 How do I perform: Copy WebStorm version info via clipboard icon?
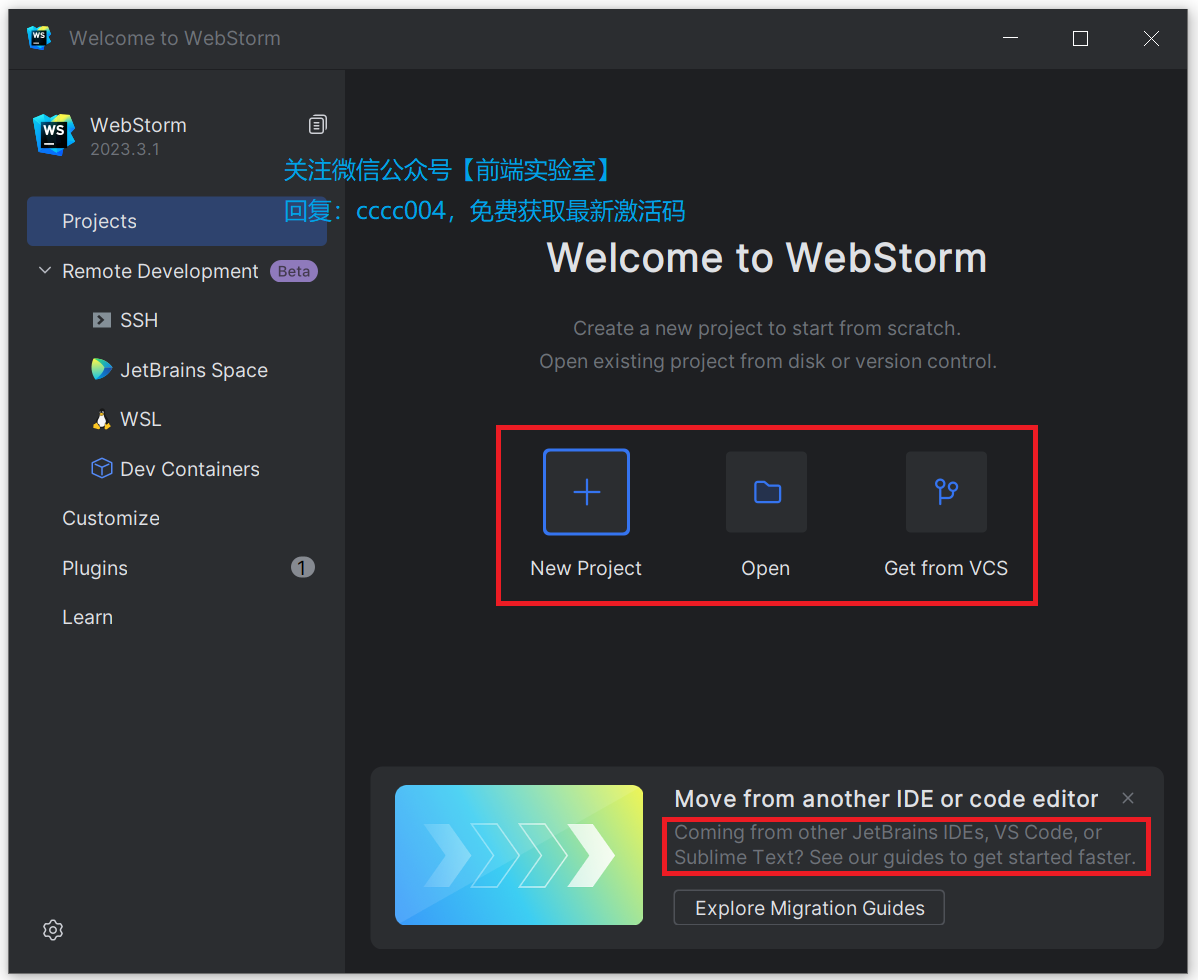click(x=317, y=124)
